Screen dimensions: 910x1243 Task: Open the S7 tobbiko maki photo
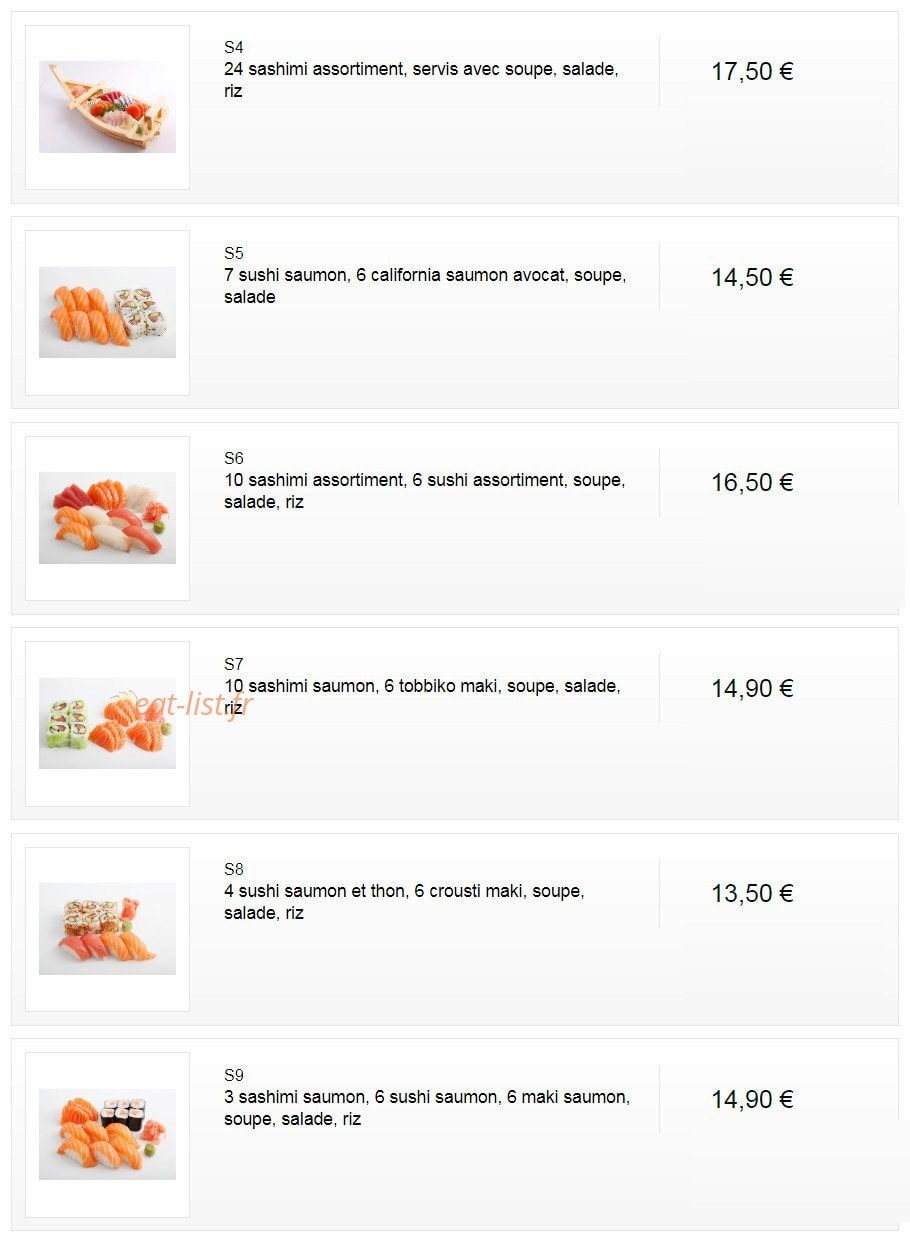point(107,723)
